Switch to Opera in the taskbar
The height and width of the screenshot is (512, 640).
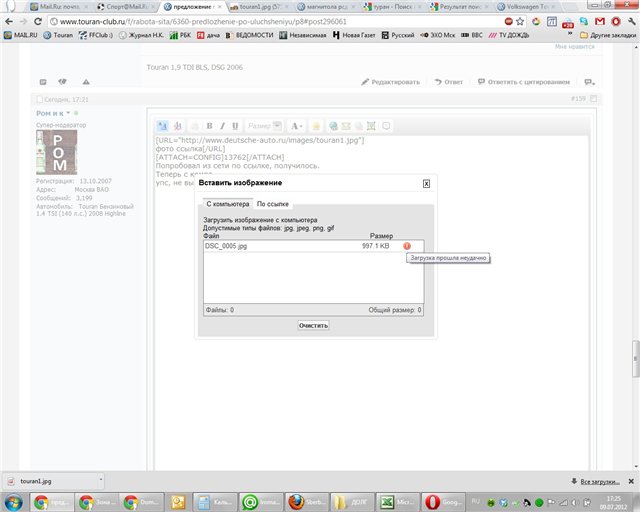click(x=443, y=502)
